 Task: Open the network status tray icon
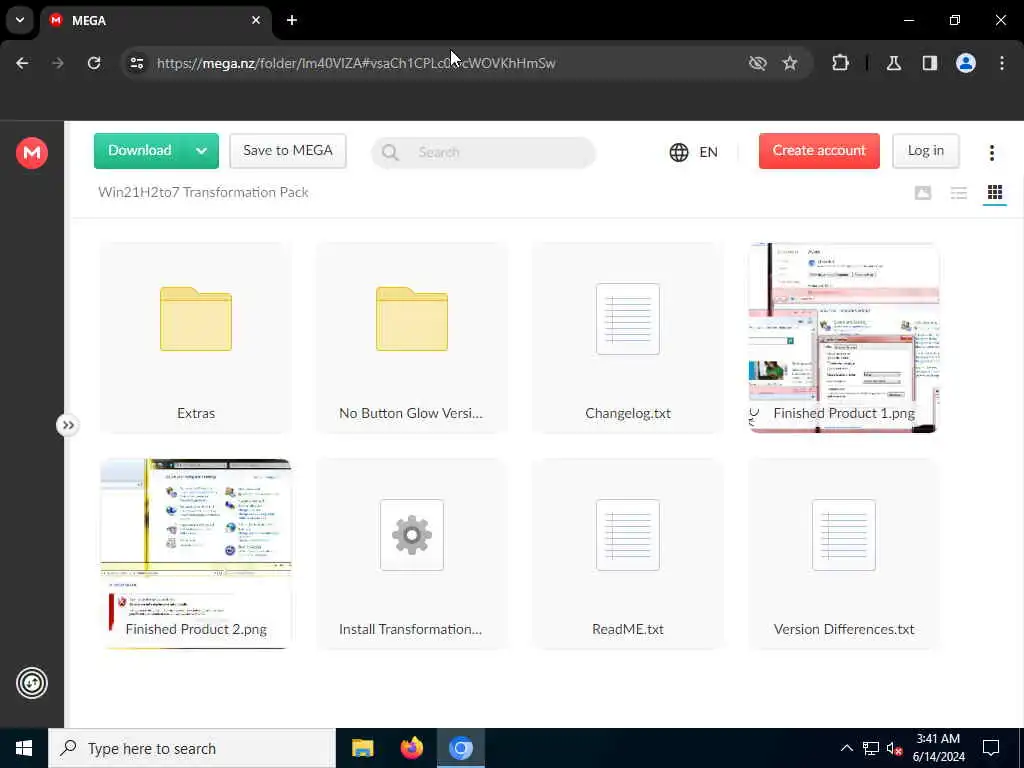pos(871,748)
